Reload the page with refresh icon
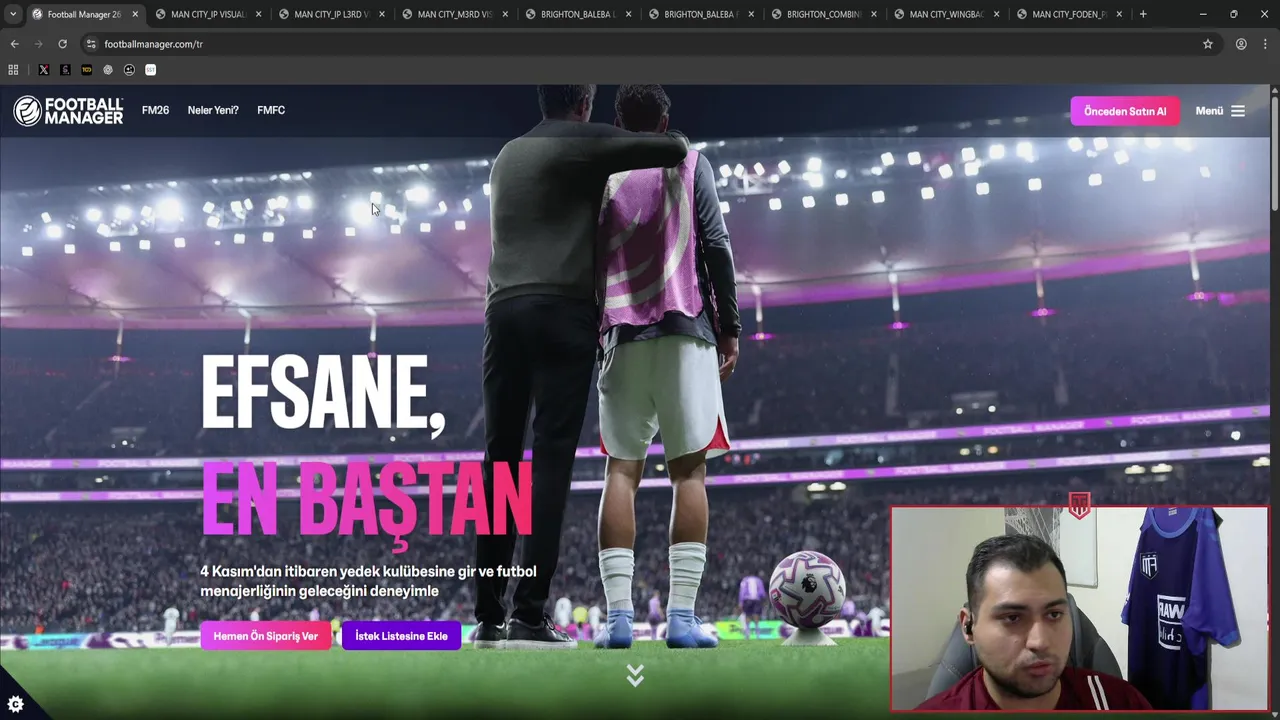This screenshot has height=720, width=1280. pos(62,44)
